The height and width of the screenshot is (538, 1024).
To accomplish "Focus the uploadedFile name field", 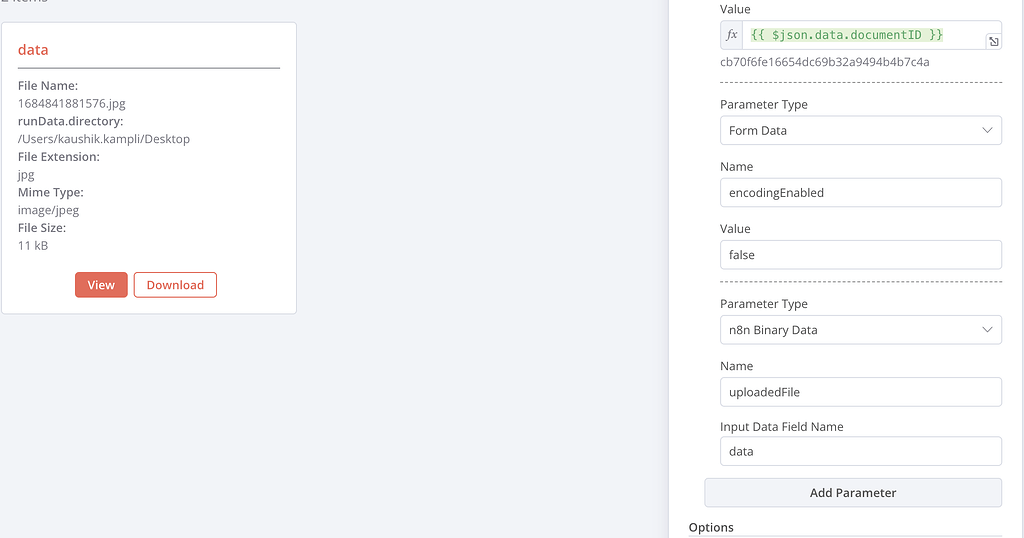I will tap(861, 392).
